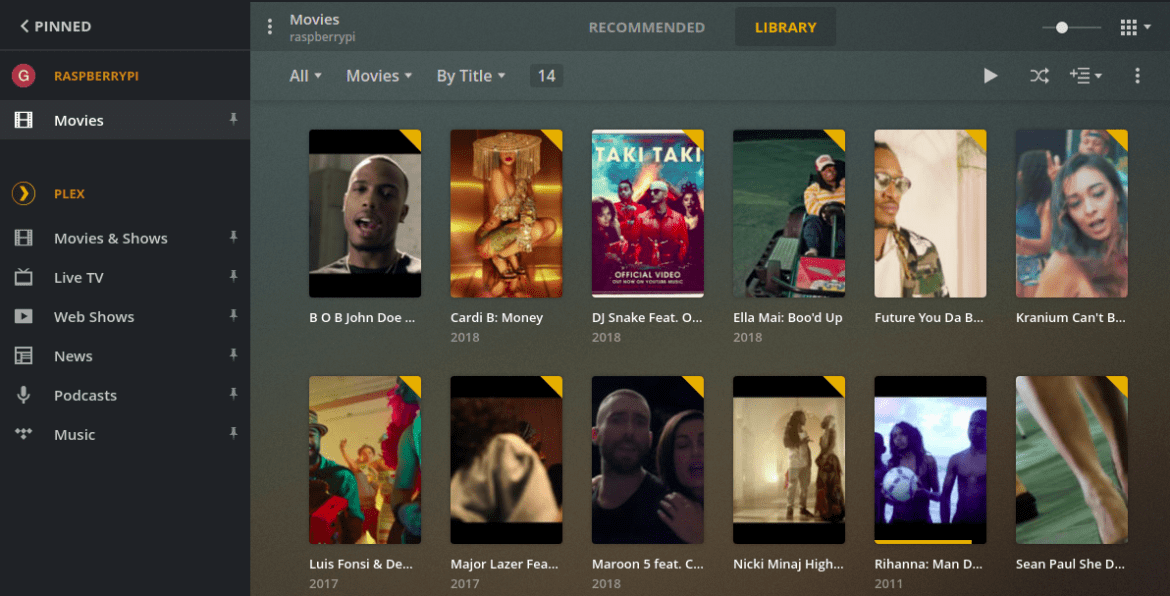The image size is (1170, 596).
Task: Open the Luis Fonsi & De... poster
Action: (x=365, y=459)
